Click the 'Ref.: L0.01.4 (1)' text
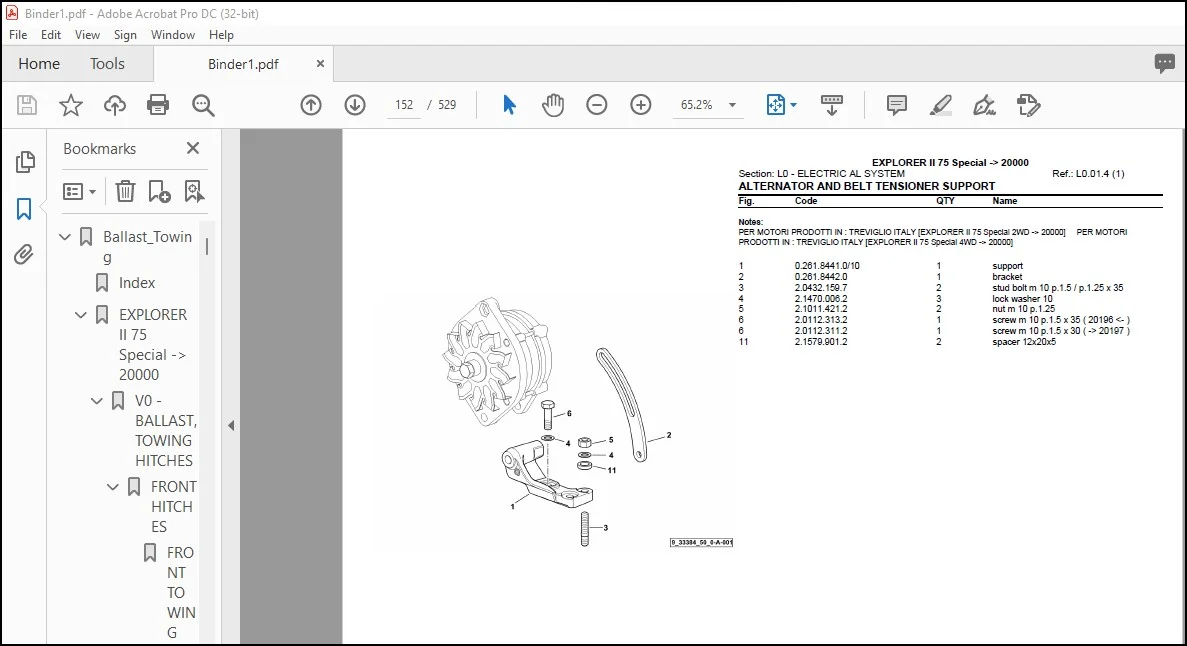This screenshot has width=1187, height=646. click(1088, 173)
